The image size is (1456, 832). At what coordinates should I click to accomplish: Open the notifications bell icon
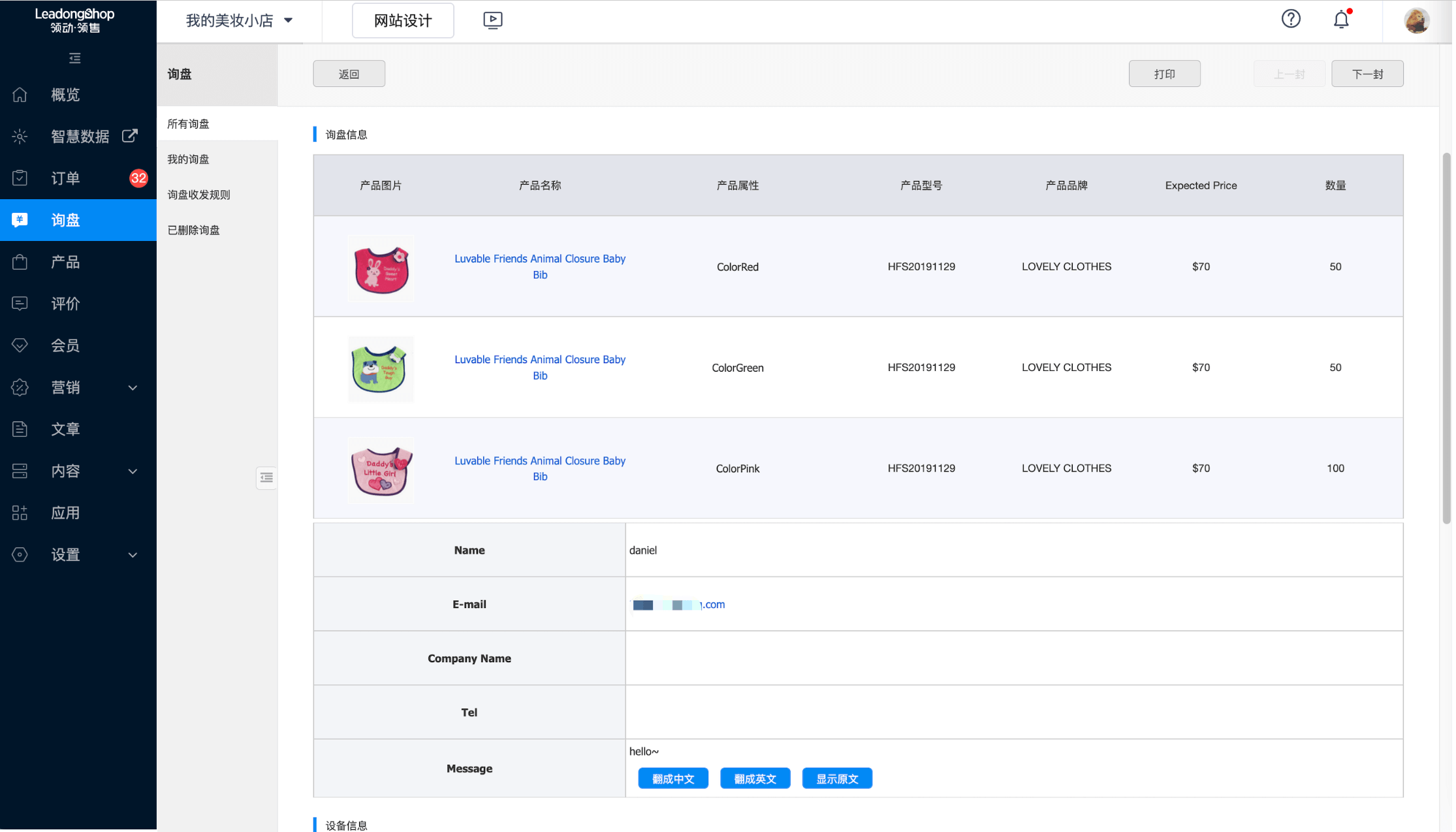(x=1341, y=20)
